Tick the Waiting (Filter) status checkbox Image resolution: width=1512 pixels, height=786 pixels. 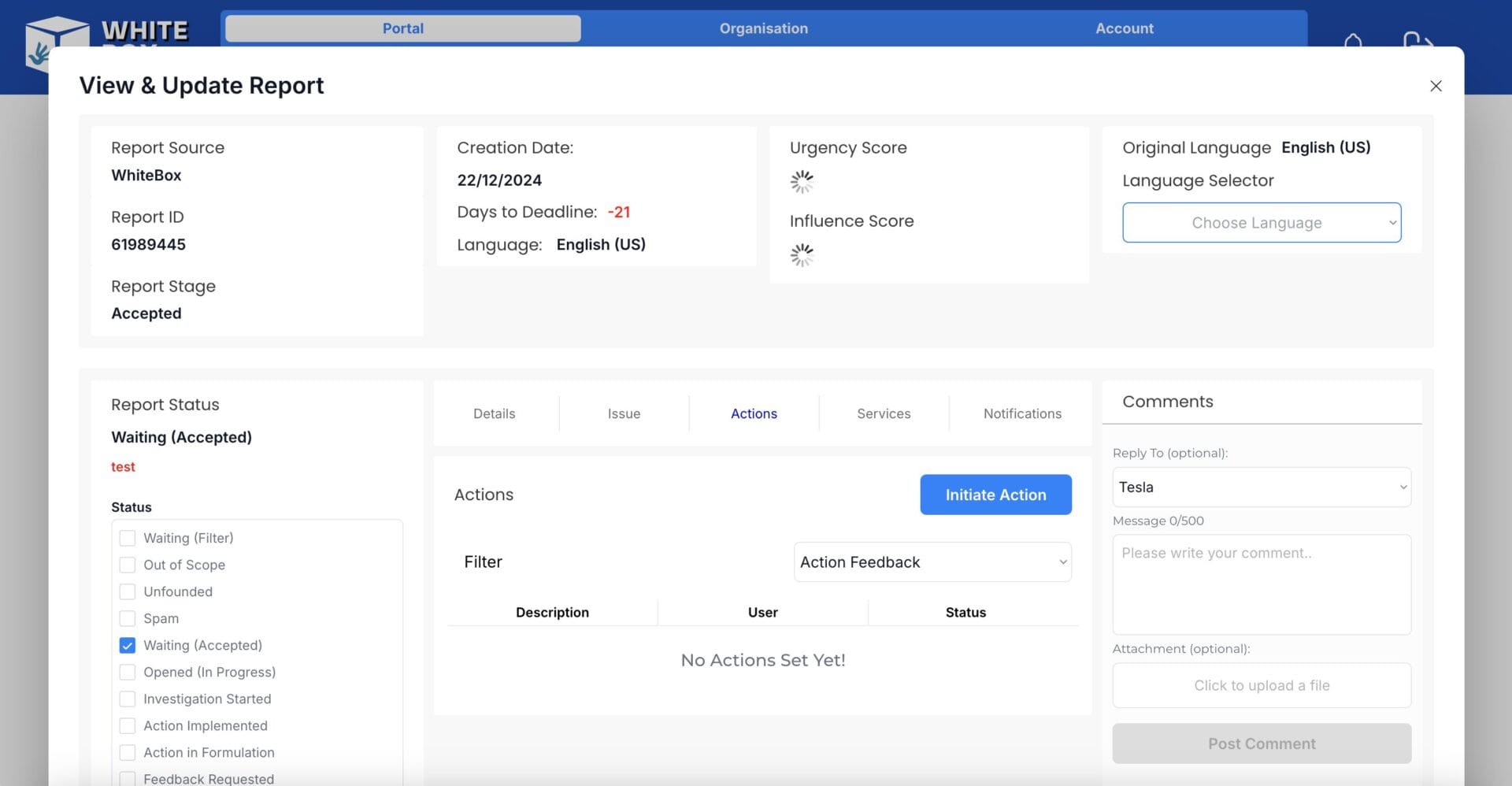tap(127, 538)
